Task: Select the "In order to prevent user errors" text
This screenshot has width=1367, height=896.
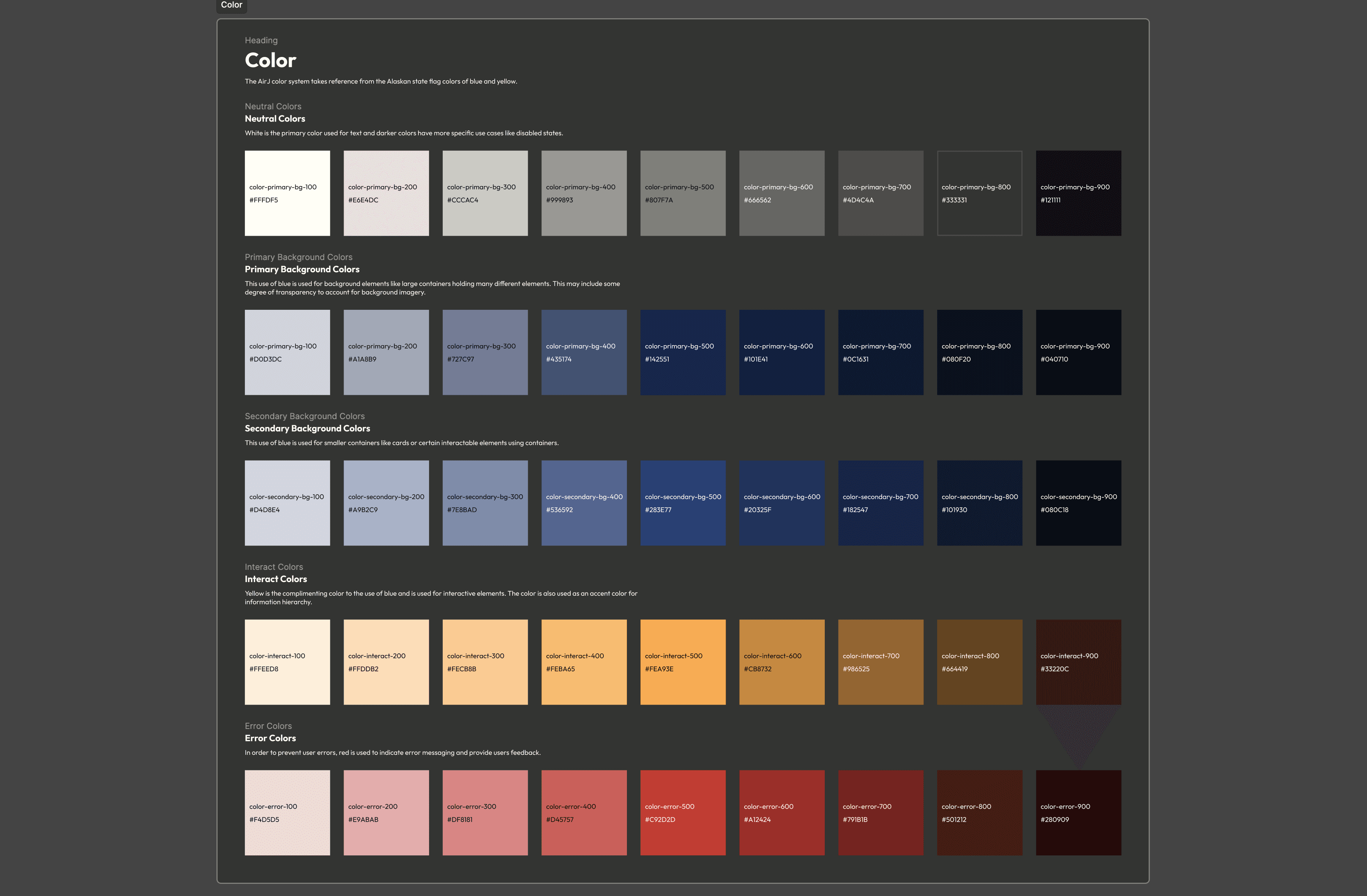Action: 393,752
